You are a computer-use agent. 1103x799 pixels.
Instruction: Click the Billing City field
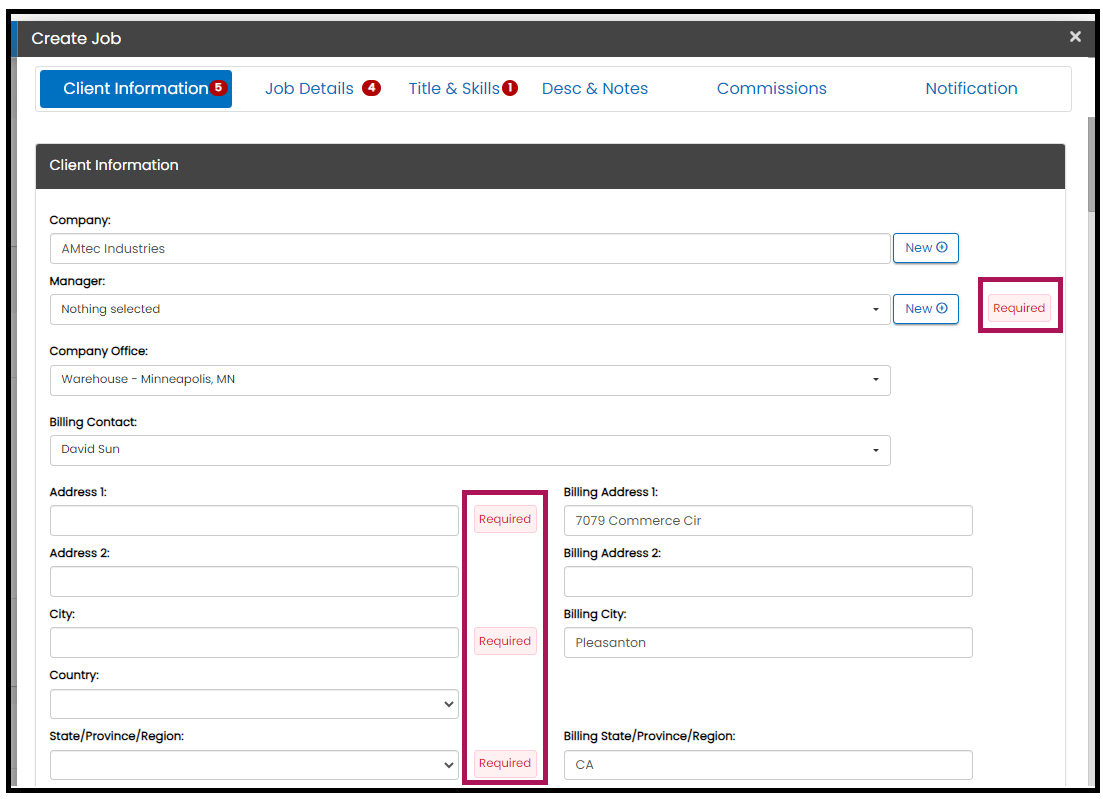tap(767, 643)
